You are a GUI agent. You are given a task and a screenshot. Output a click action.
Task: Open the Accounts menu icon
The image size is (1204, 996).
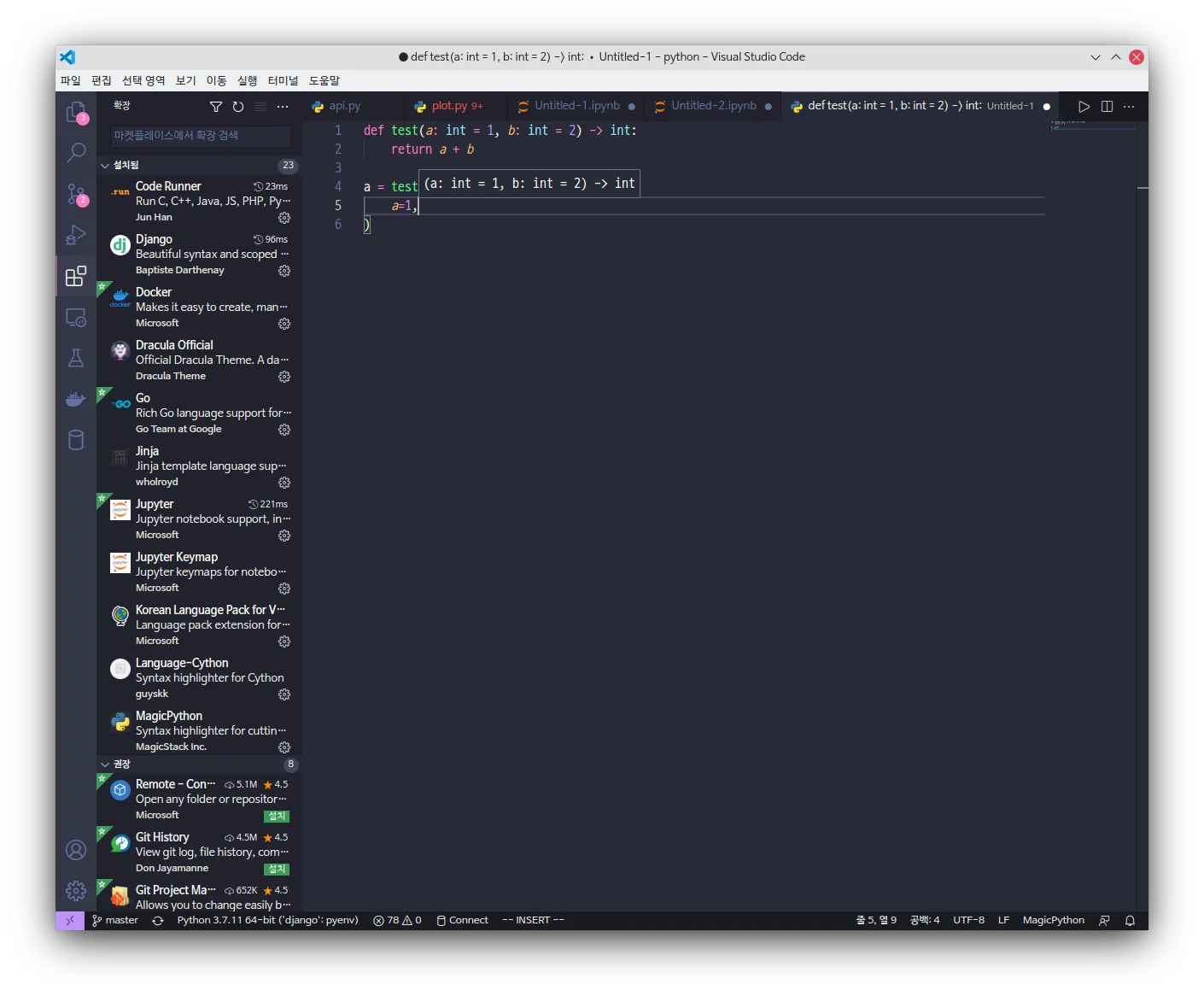pos(76,850)
